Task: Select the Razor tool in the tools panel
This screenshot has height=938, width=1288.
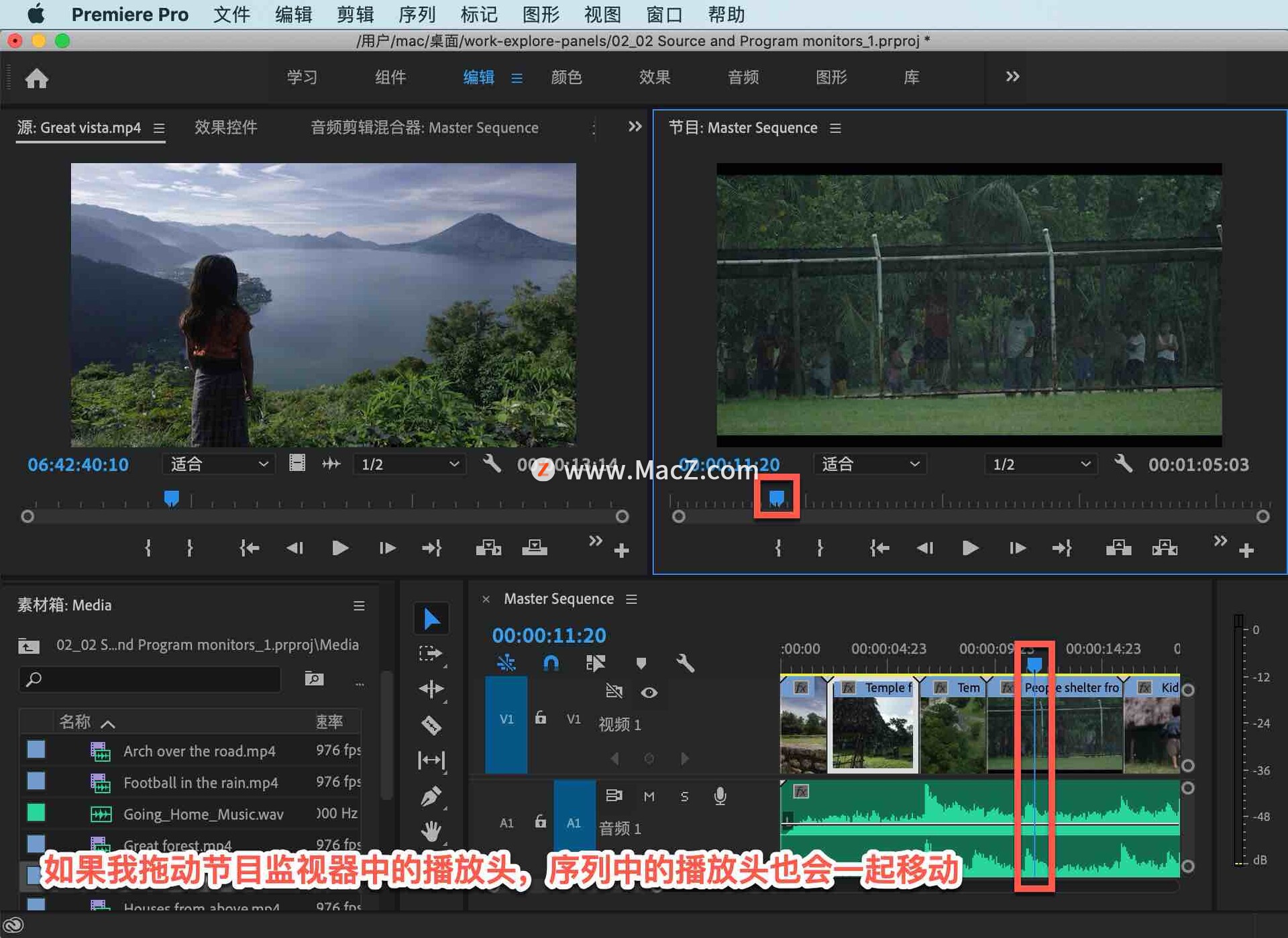Action: pos(431,725)
